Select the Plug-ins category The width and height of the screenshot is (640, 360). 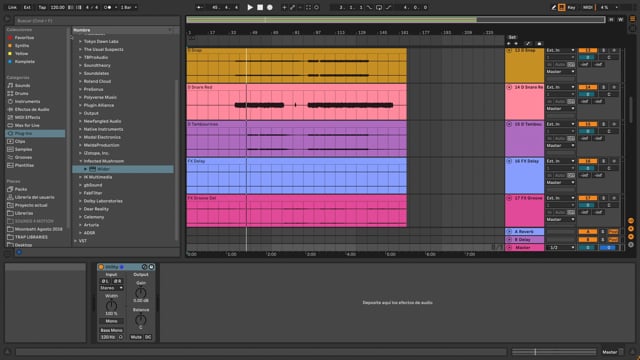[x=35, y=133]
